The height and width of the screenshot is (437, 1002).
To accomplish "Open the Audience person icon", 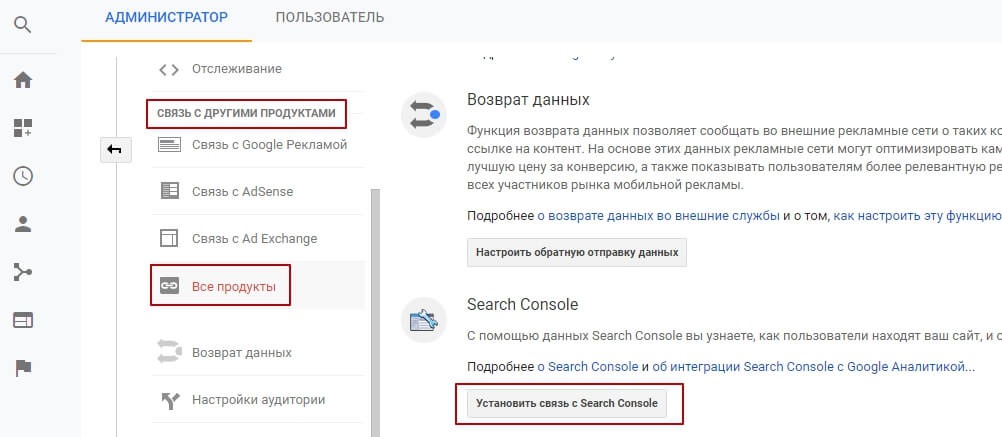I will [23, 224].
